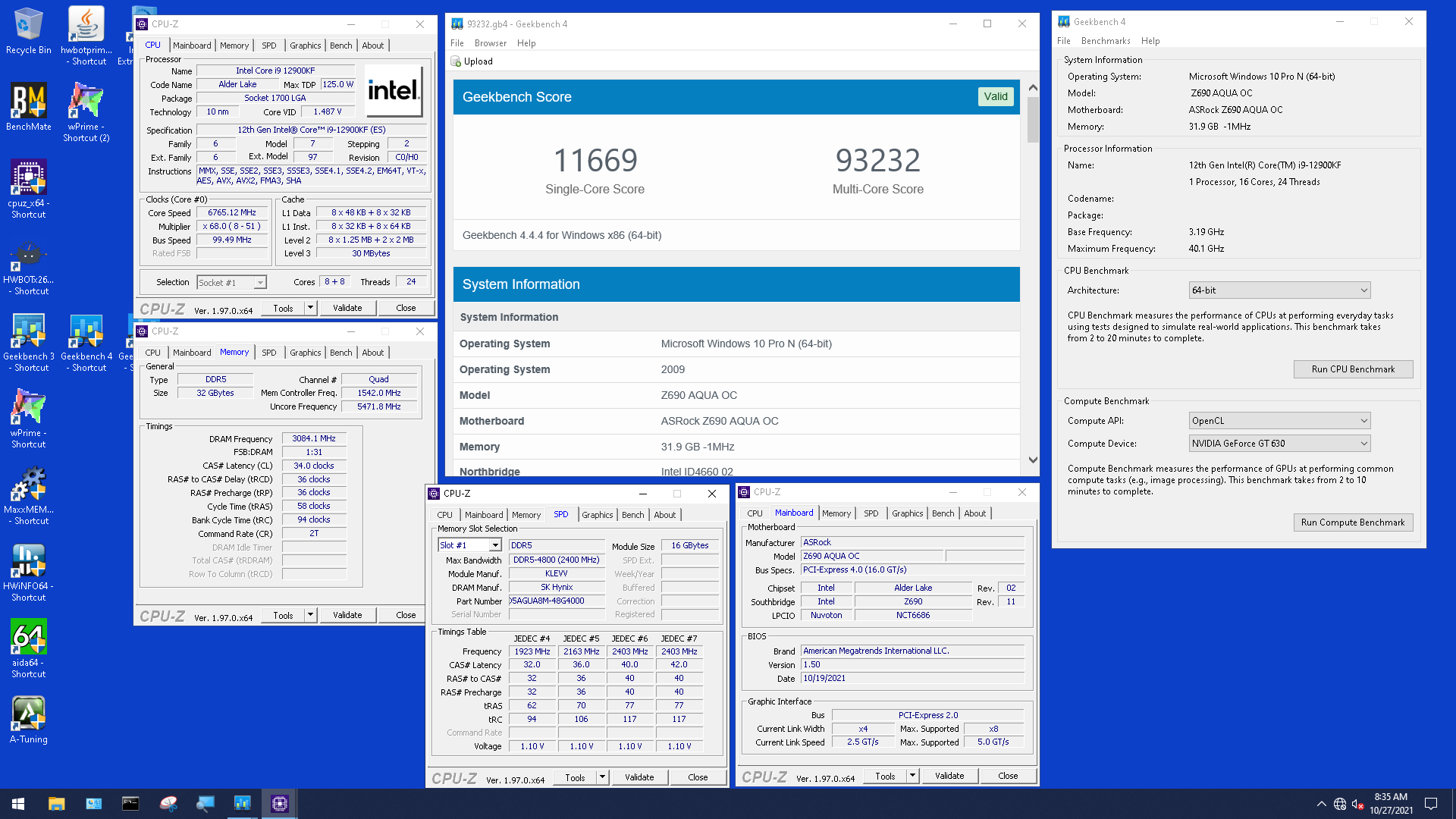1456x819 pixels.
Task: Switch to CPU-Z via its taskbar icon
Action: (279, 804)
